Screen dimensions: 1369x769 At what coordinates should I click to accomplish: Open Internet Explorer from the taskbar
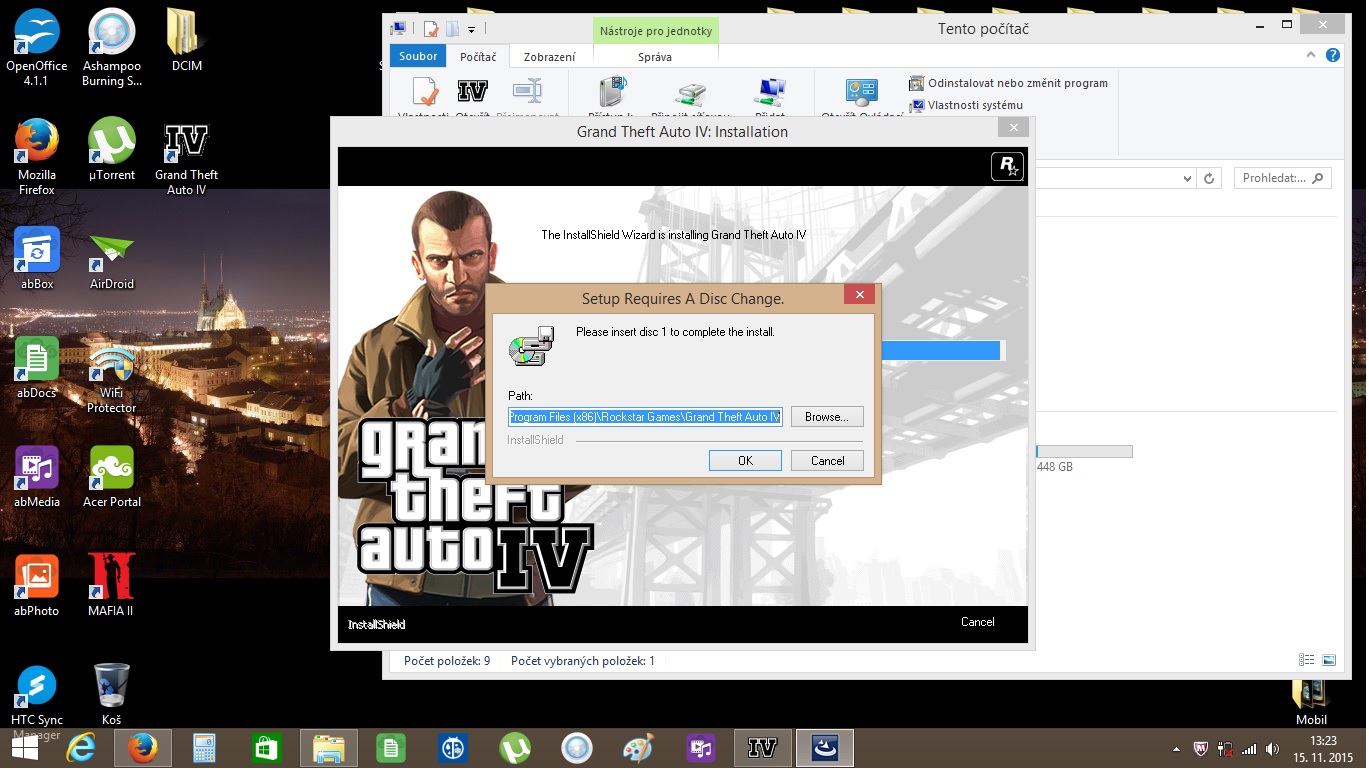tap(80, 747)
